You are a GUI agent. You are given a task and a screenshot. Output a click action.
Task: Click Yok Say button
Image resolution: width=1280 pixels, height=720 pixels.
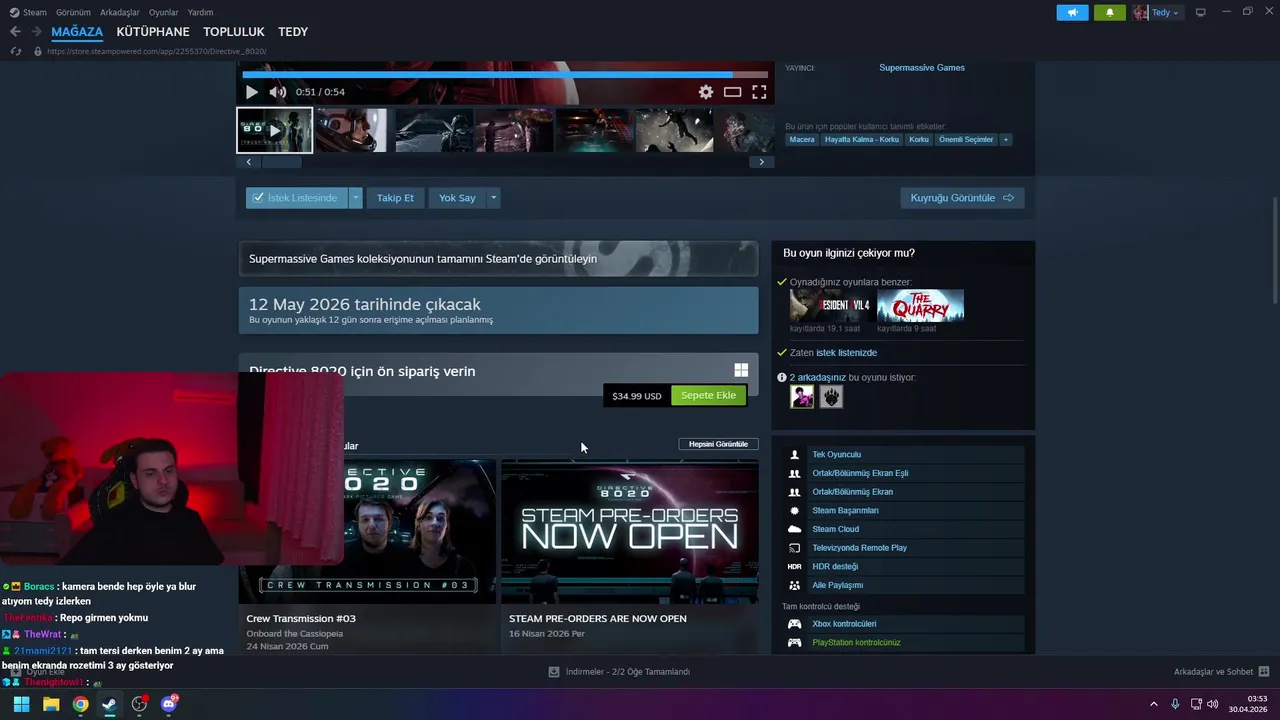457,198
